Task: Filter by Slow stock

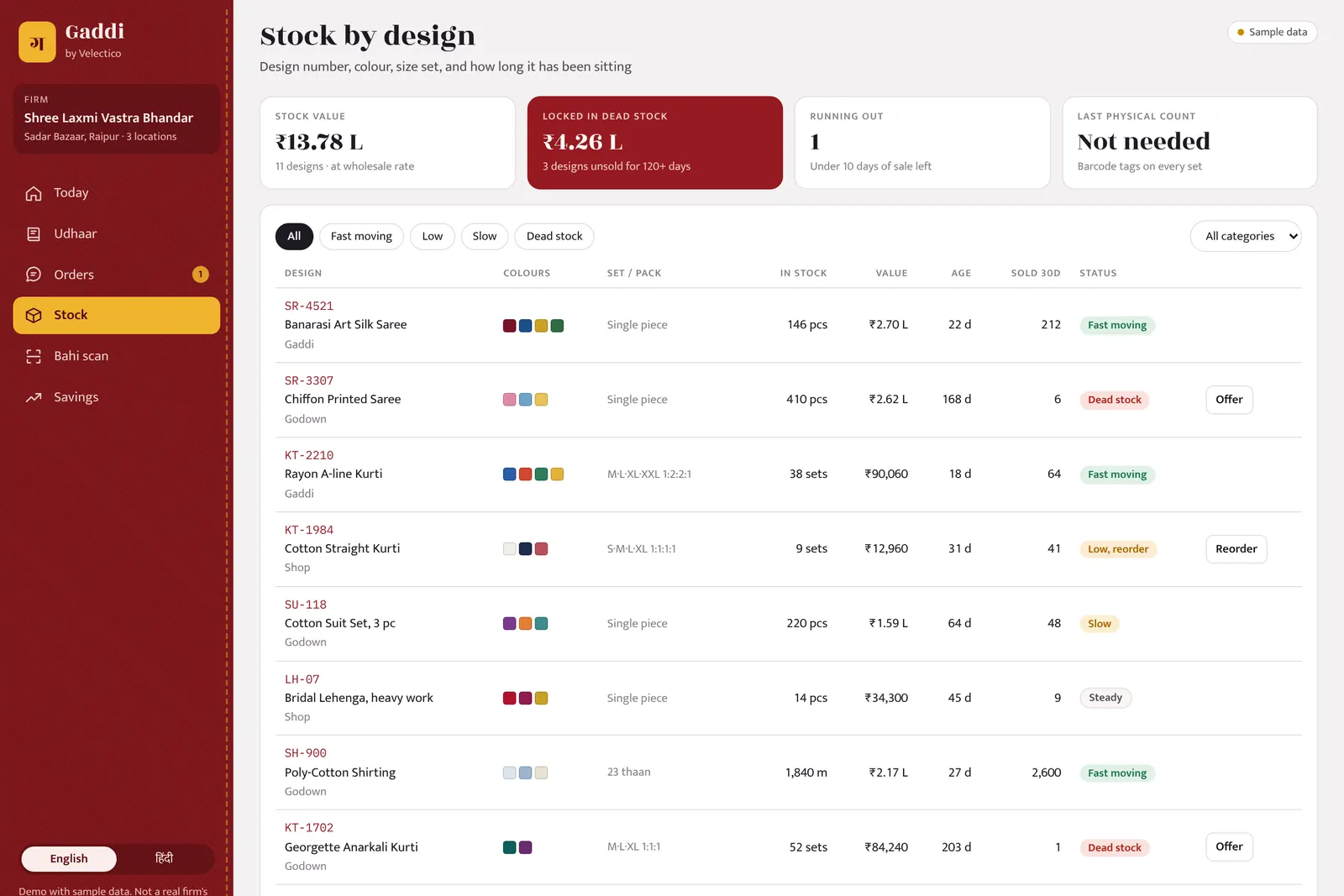Action: click(485, 236)
